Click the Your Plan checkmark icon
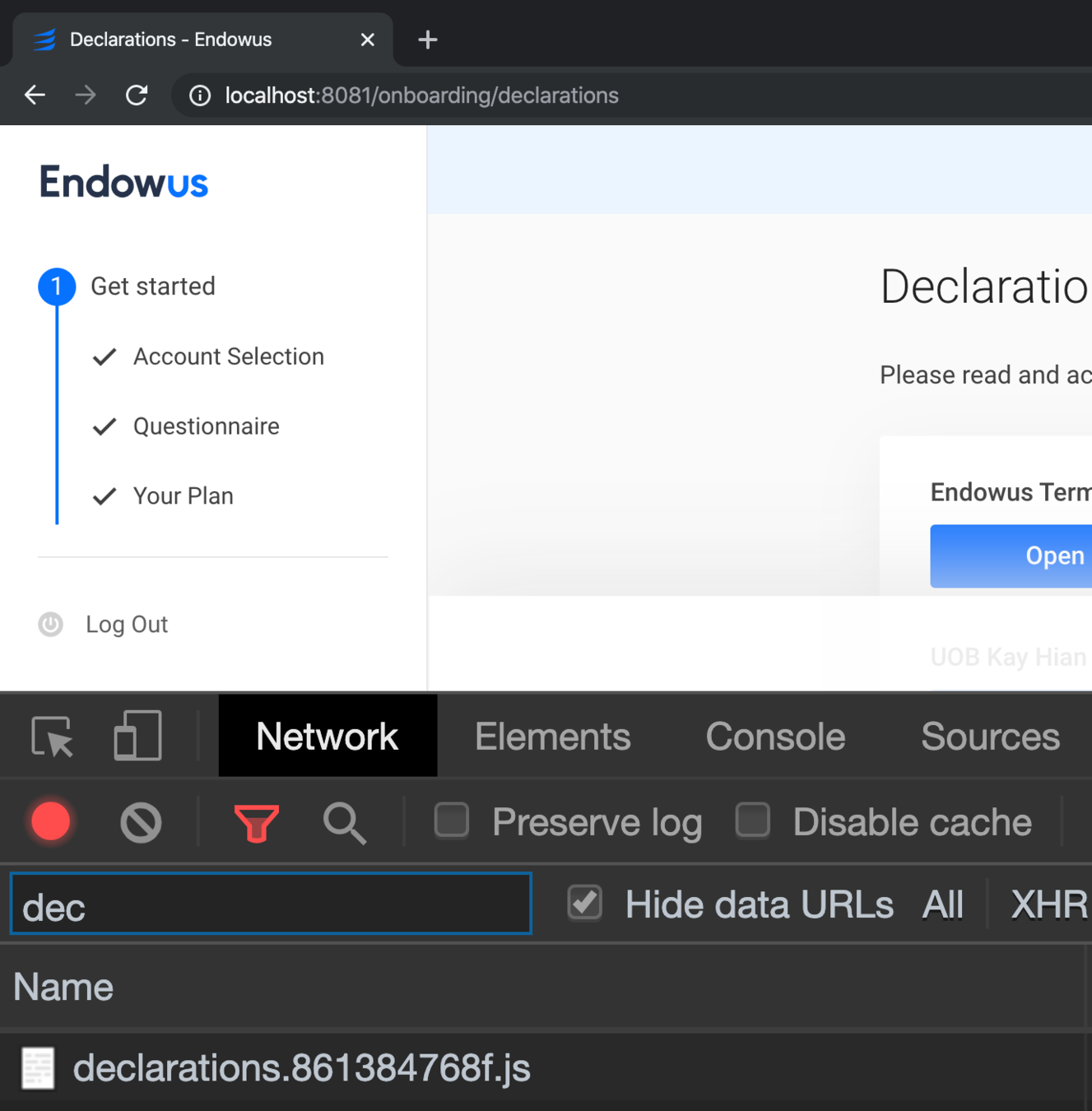Image resolution: width=1092 pixels, height=1111 pixels. pyautogui.click(x=105, y=497)
